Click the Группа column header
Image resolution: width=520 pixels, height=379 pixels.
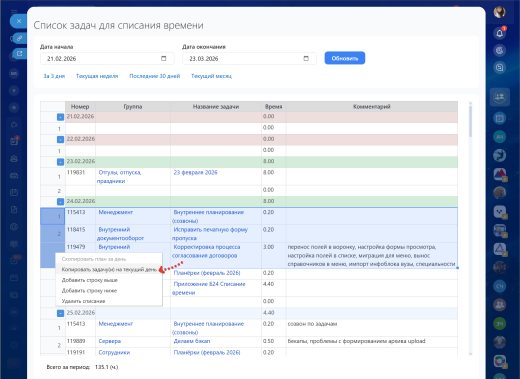coord(133,107)
